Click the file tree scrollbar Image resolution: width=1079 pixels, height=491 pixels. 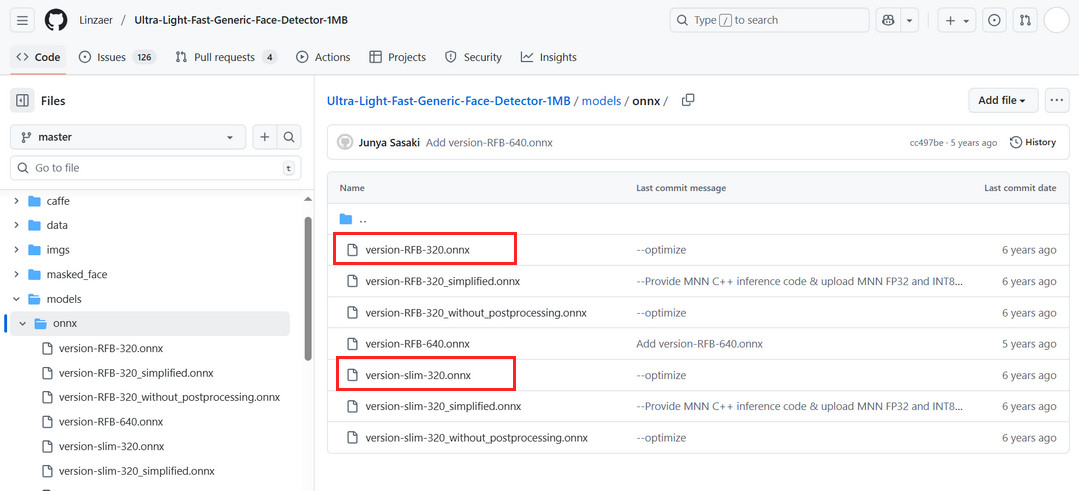(308, 290)
